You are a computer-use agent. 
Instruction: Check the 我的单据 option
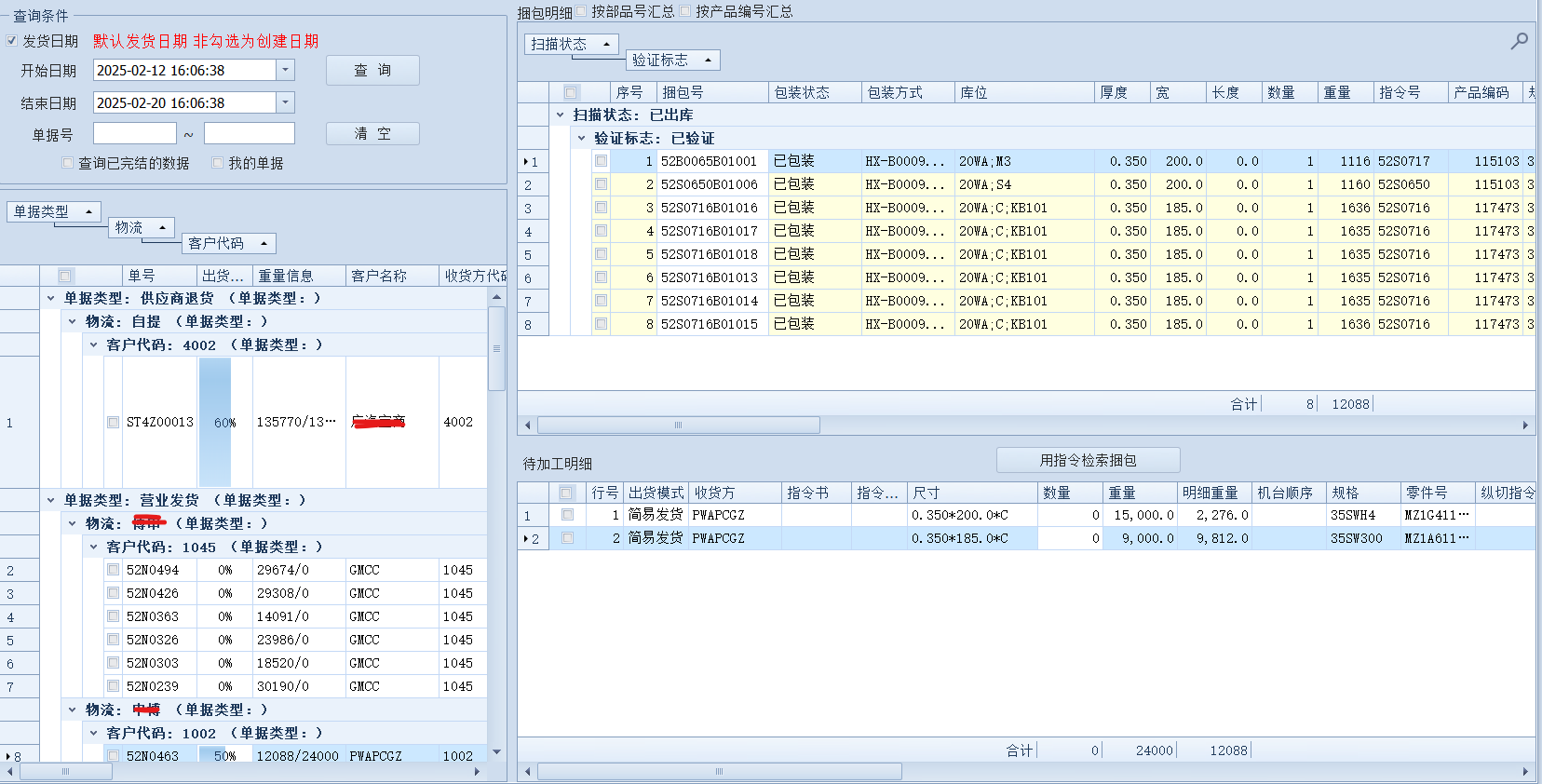pyautogui.click(x=218, y=163)
